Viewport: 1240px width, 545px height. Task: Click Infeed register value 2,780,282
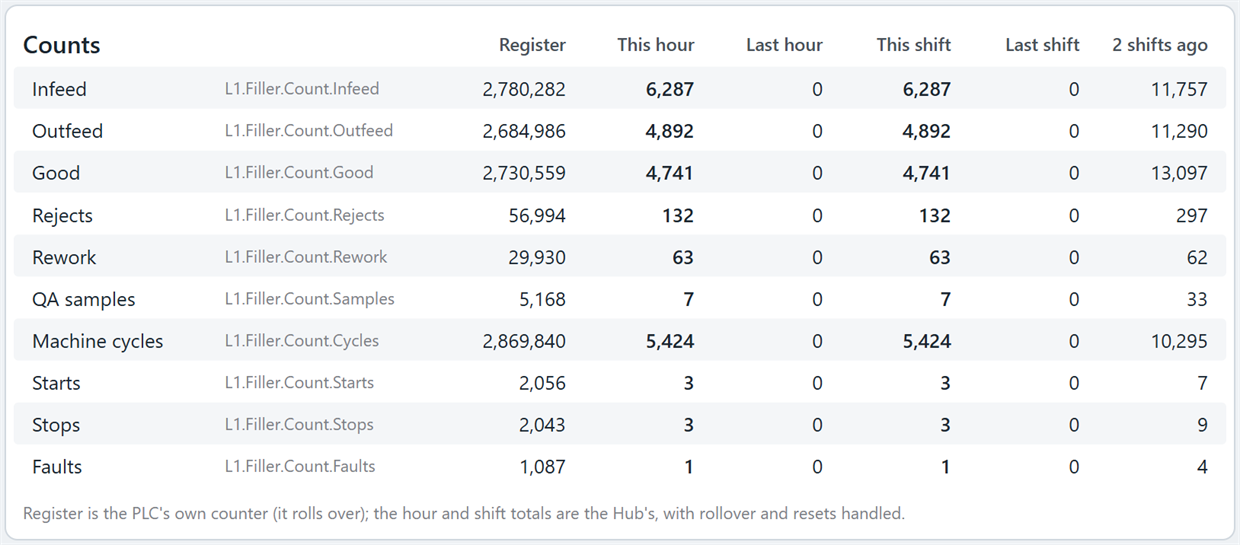(x=524, y=89)
